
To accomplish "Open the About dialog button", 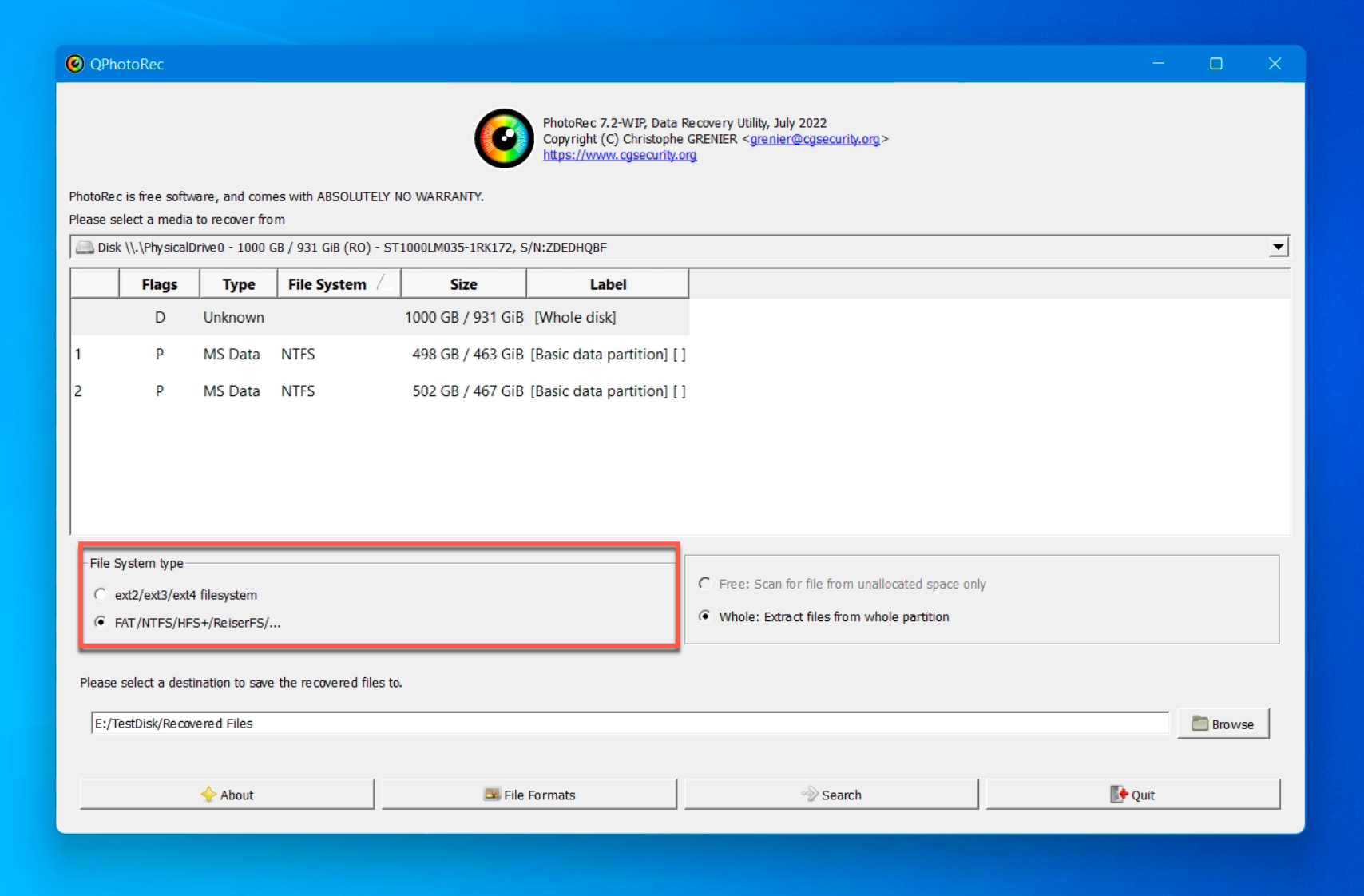I will click(227, 795).
